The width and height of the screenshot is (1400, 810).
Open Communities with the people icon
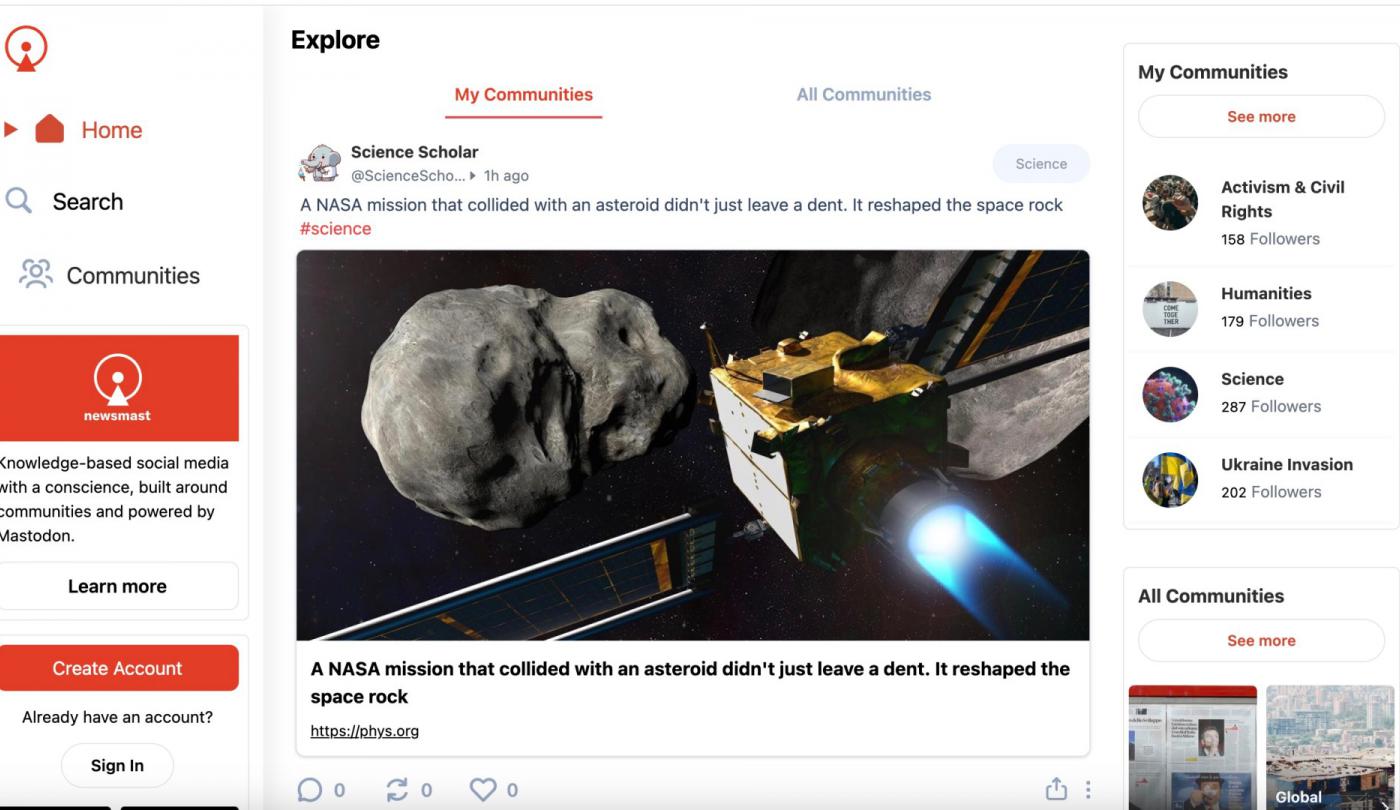point(36,274)
